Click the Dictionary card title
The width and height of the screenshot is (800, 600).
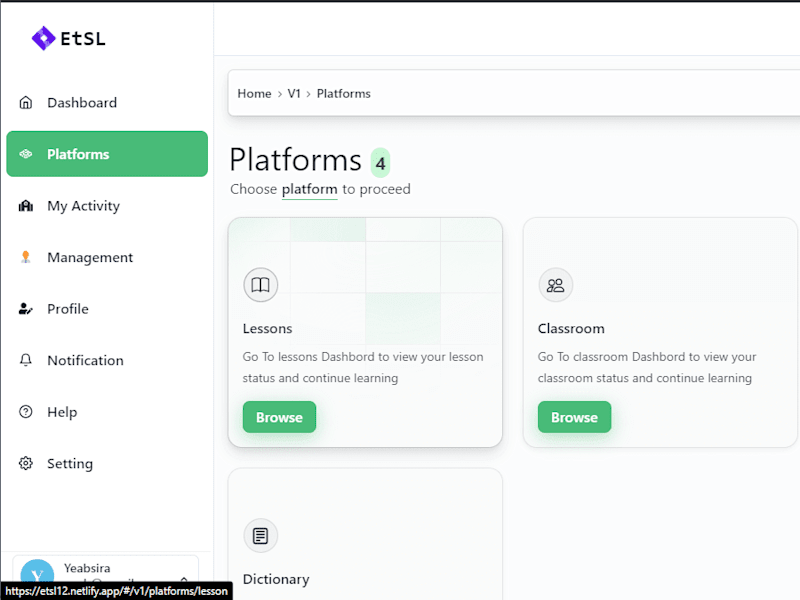coord(276,580)
